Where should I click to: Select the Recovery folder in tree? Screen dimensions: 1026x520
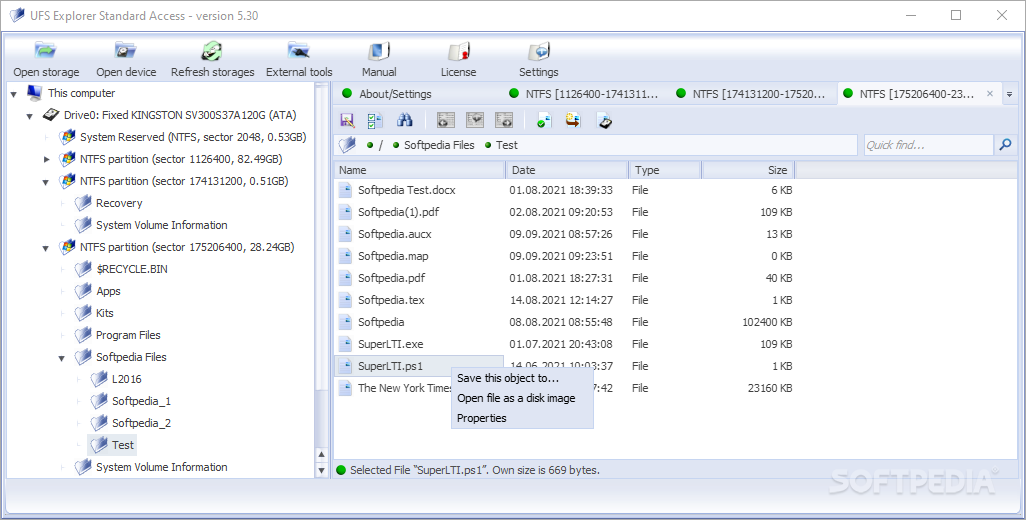tap(118, 203)
